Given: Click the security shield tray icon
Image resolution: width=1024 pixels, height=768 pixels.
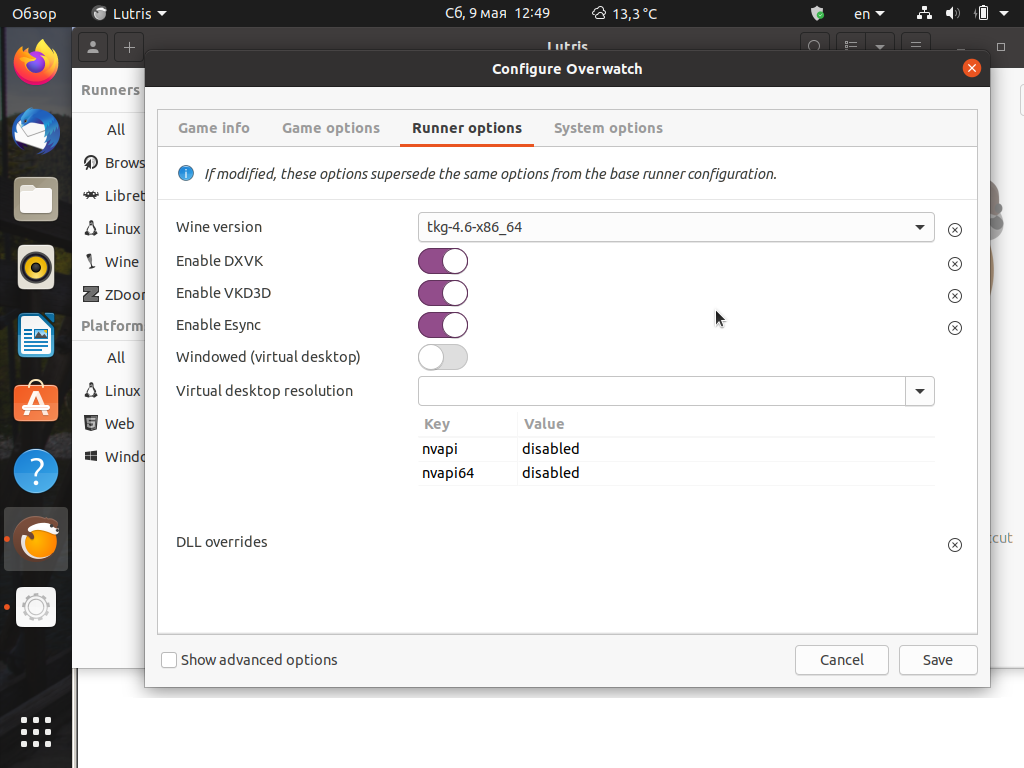Looking at the screenshot, I should pos(817,13).
